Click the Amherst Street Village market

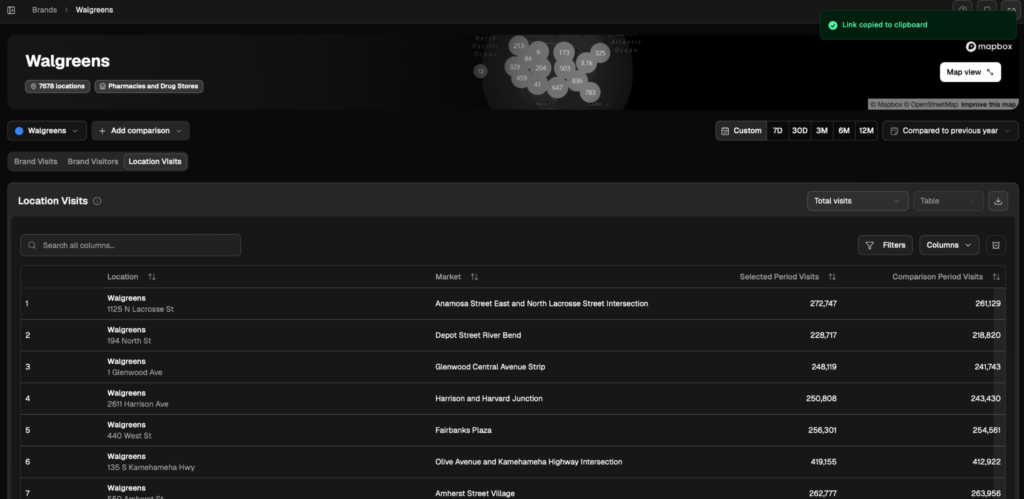click(x=475, y=494)
